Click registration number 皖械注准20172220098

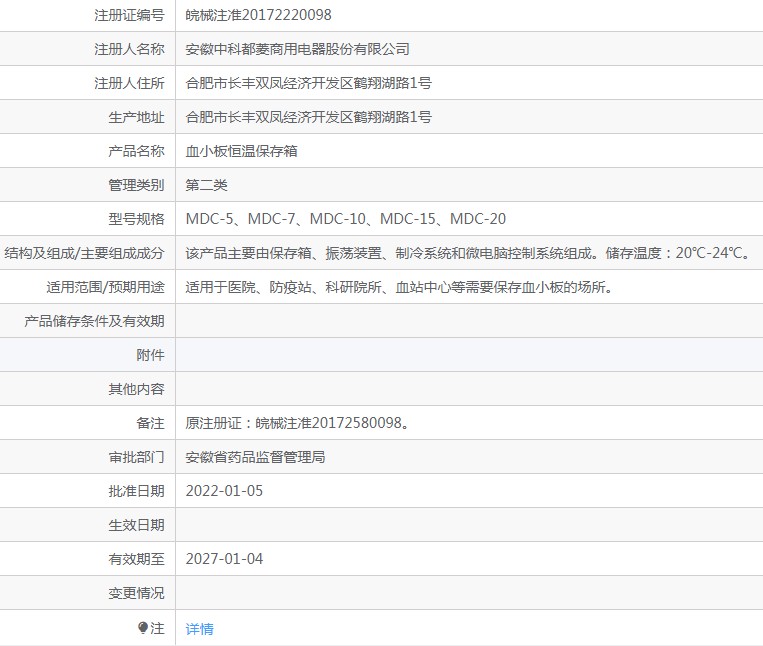point(259,15)
